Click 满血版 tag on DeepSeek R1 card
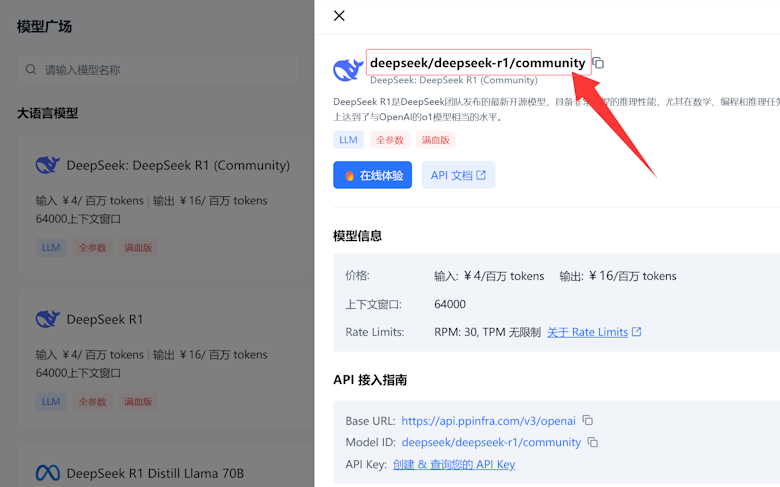Image resolution: width=780 pixels, height=487 pixels. click(138, 401)
